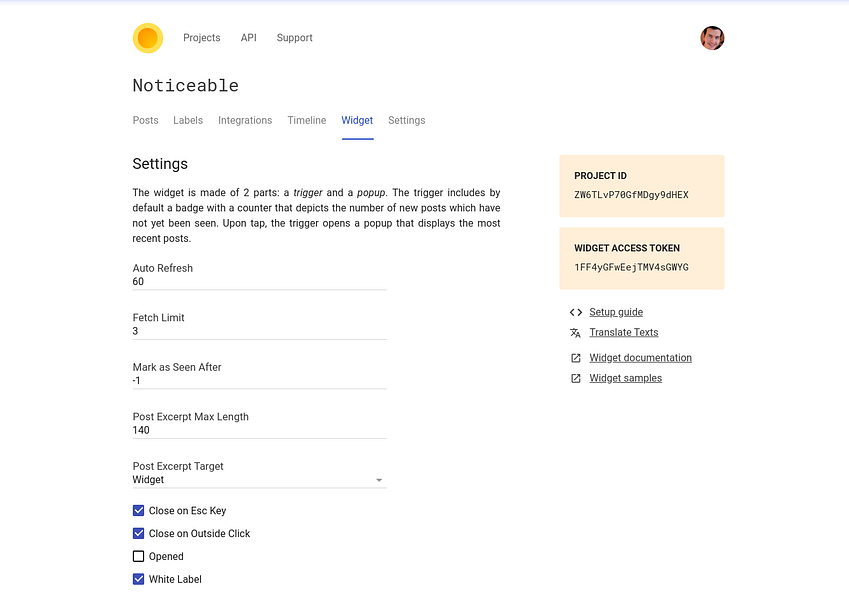Click the PROJECT ID heading
This screenshot has height=600, width=849.
[600, 176]
